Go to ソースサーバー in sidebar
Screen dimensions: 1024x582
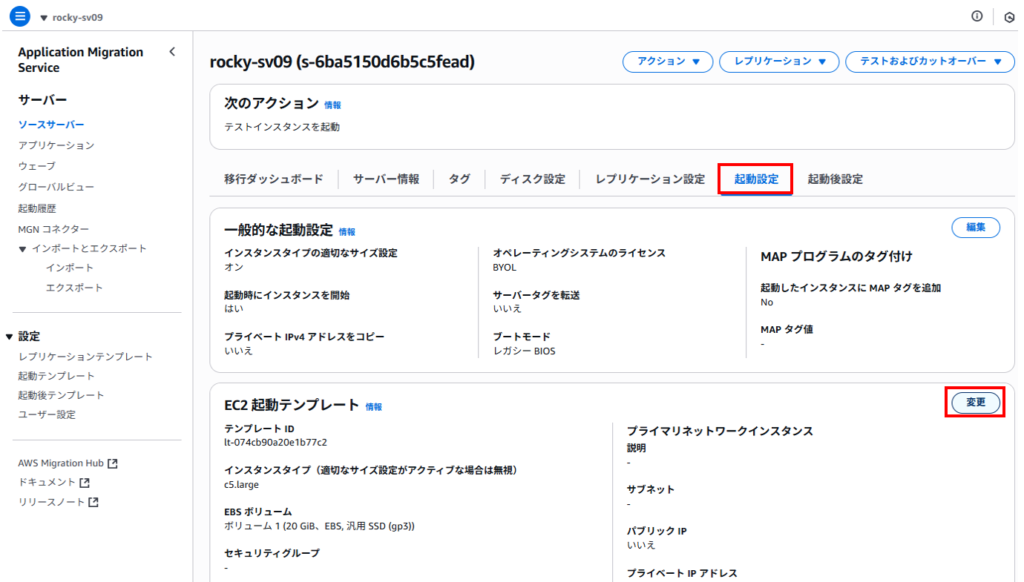51,125
